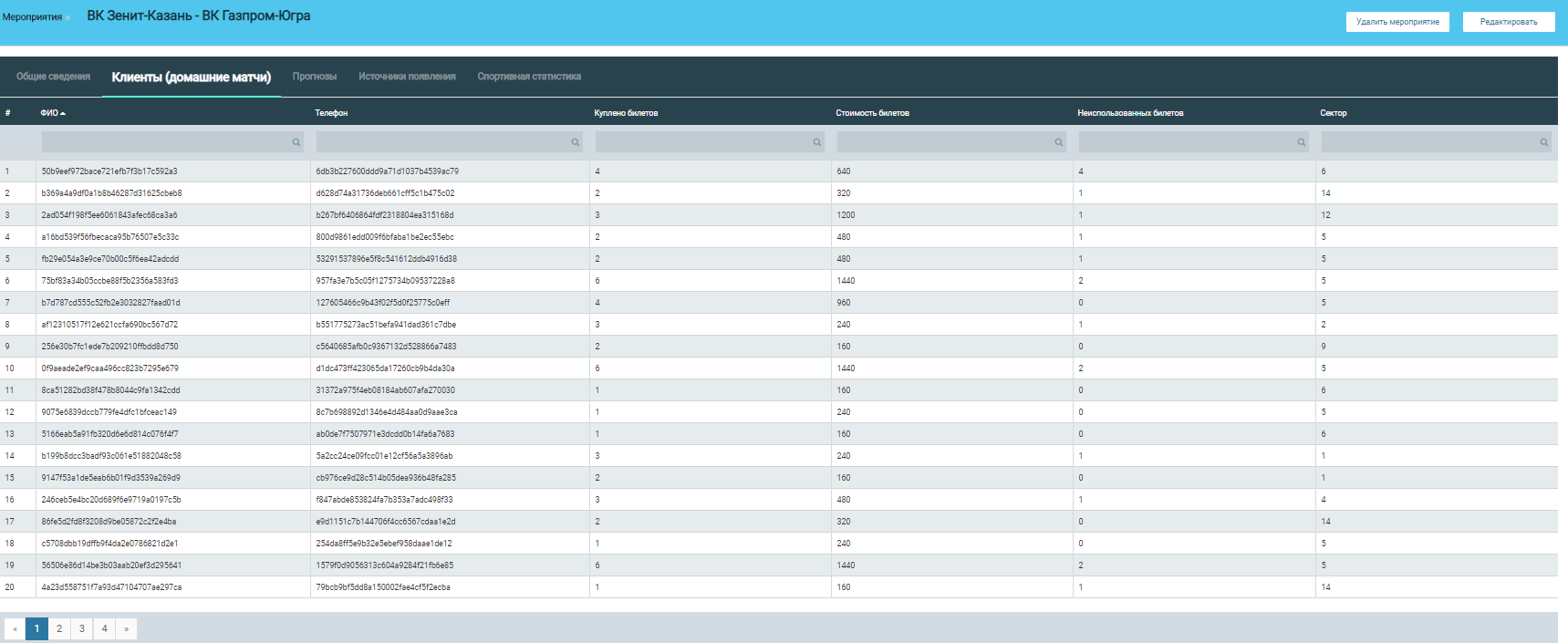This screenshot has width=1568, height=643.
Task: Go to previous page with « arrow
Action: tap(15, 628)
